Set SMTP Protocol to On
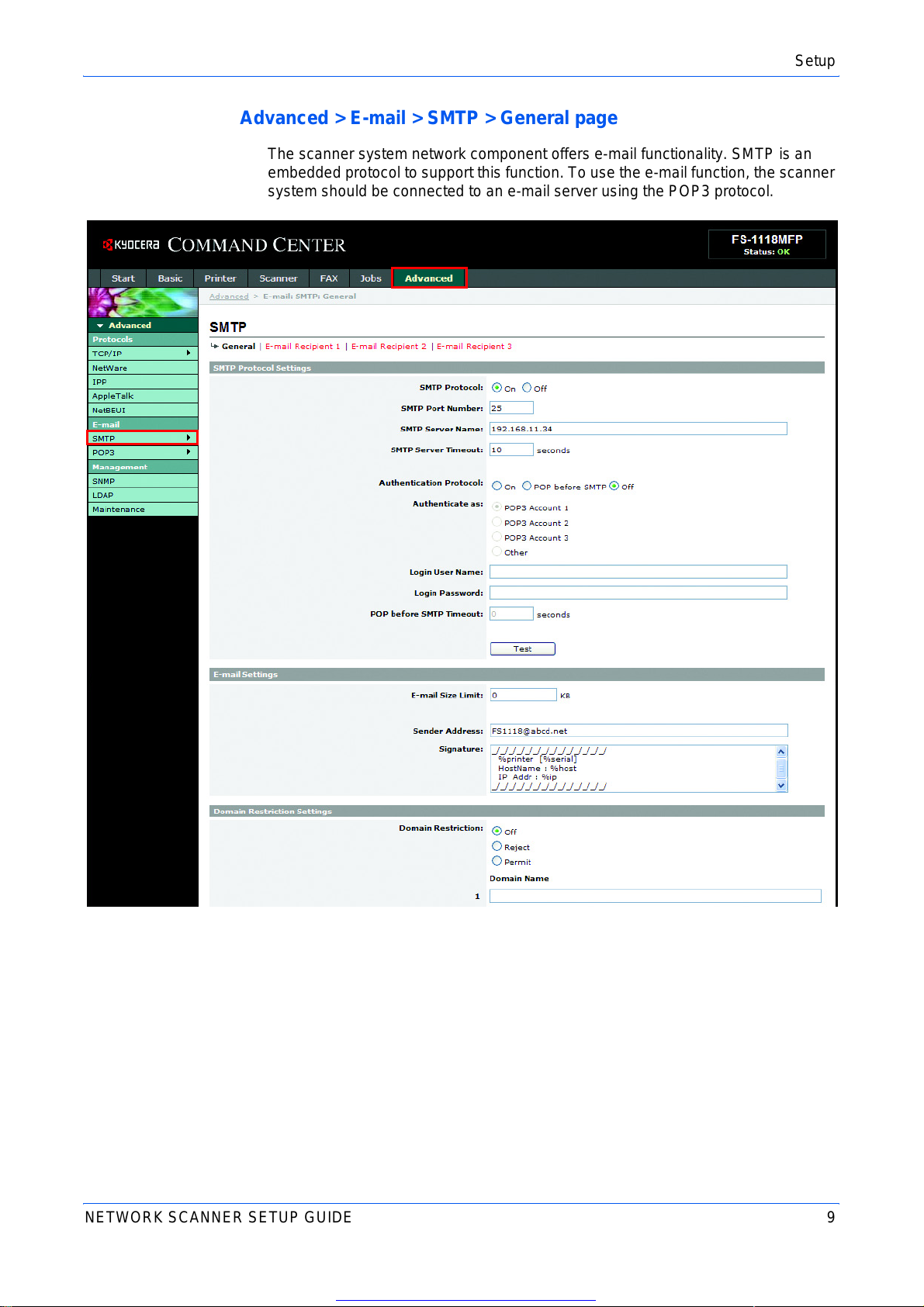The height and width of the screenshot is (1307, 924). click(497, 388)
